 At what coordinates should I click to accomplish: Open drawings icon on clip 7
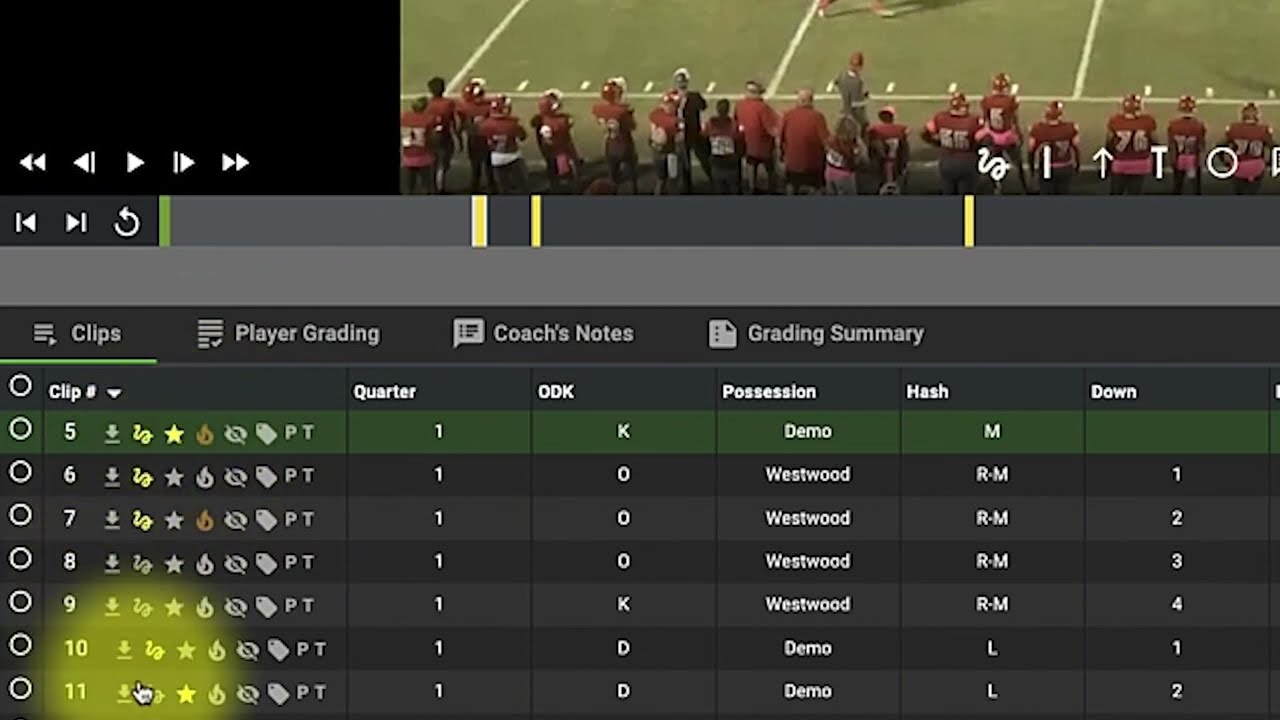143,520
